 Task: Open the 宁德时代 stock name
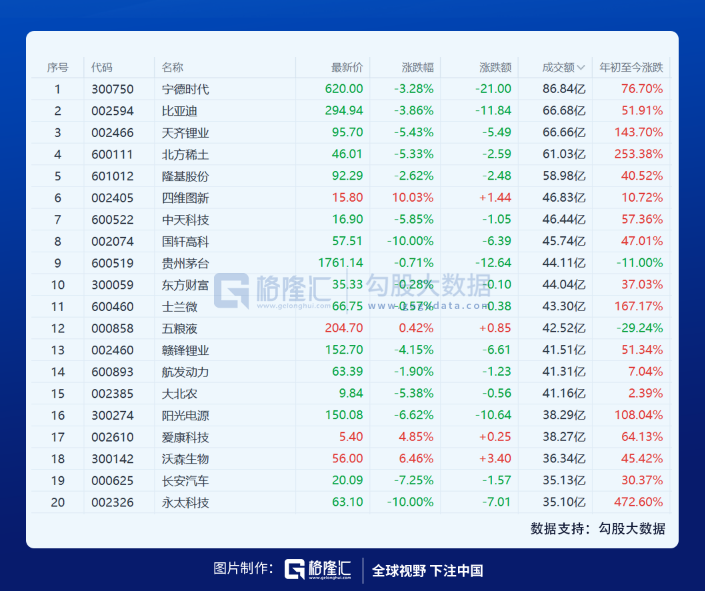point(186,89)
